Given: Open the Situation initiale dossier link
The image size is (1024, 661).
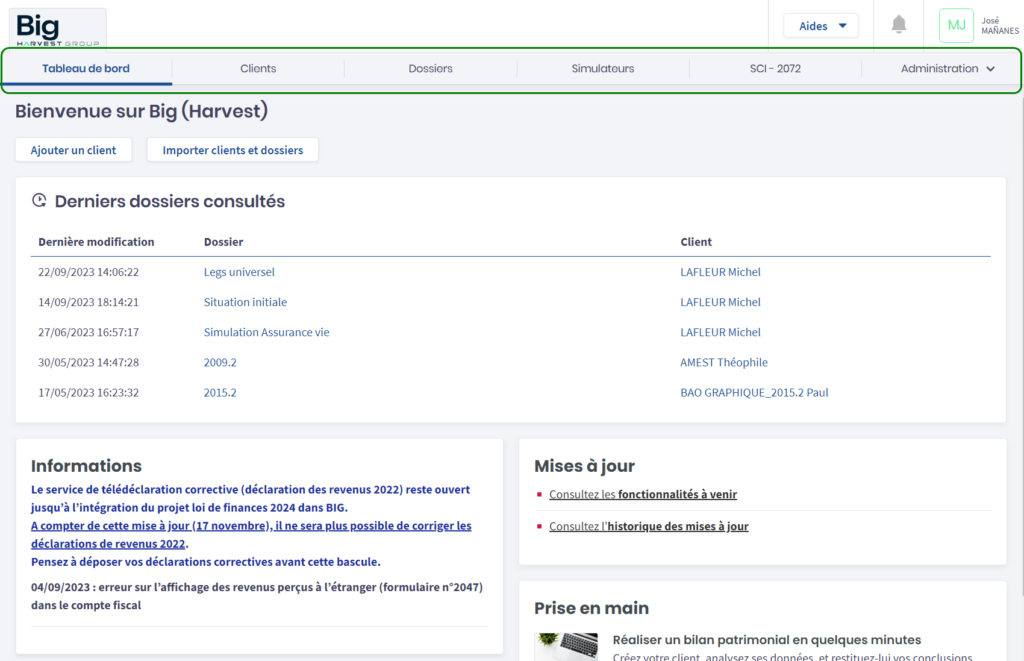Looking at the screenshot, I should 245,302.
